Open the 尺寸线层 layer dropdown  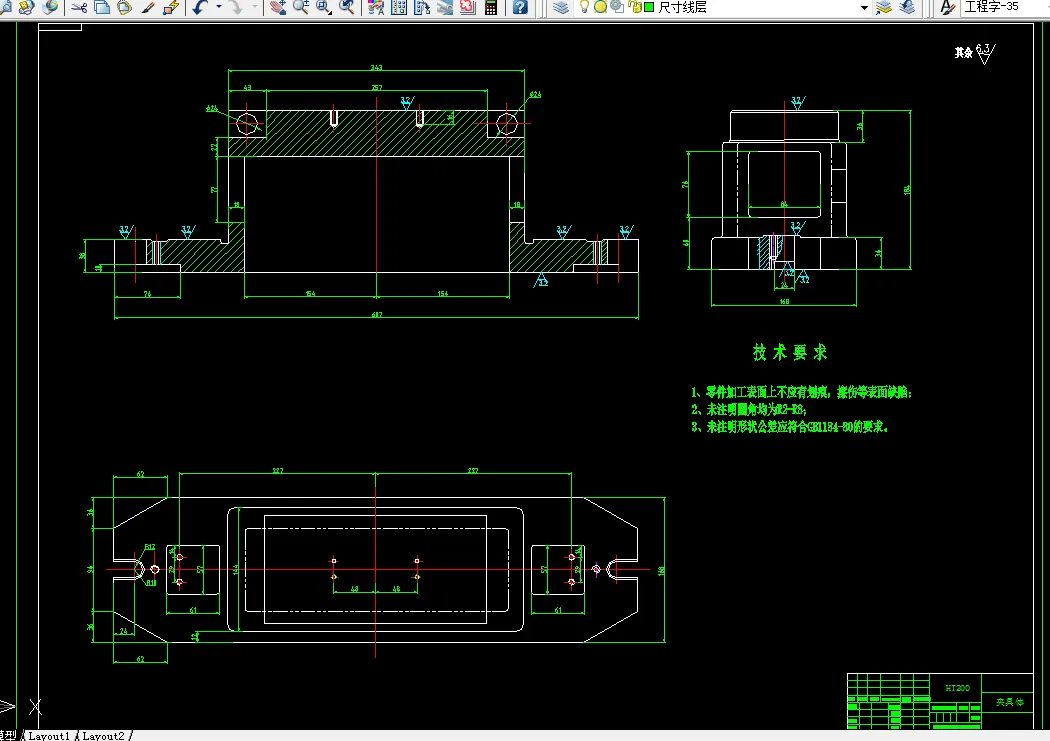pyautogui.click(x=865, y=8)
